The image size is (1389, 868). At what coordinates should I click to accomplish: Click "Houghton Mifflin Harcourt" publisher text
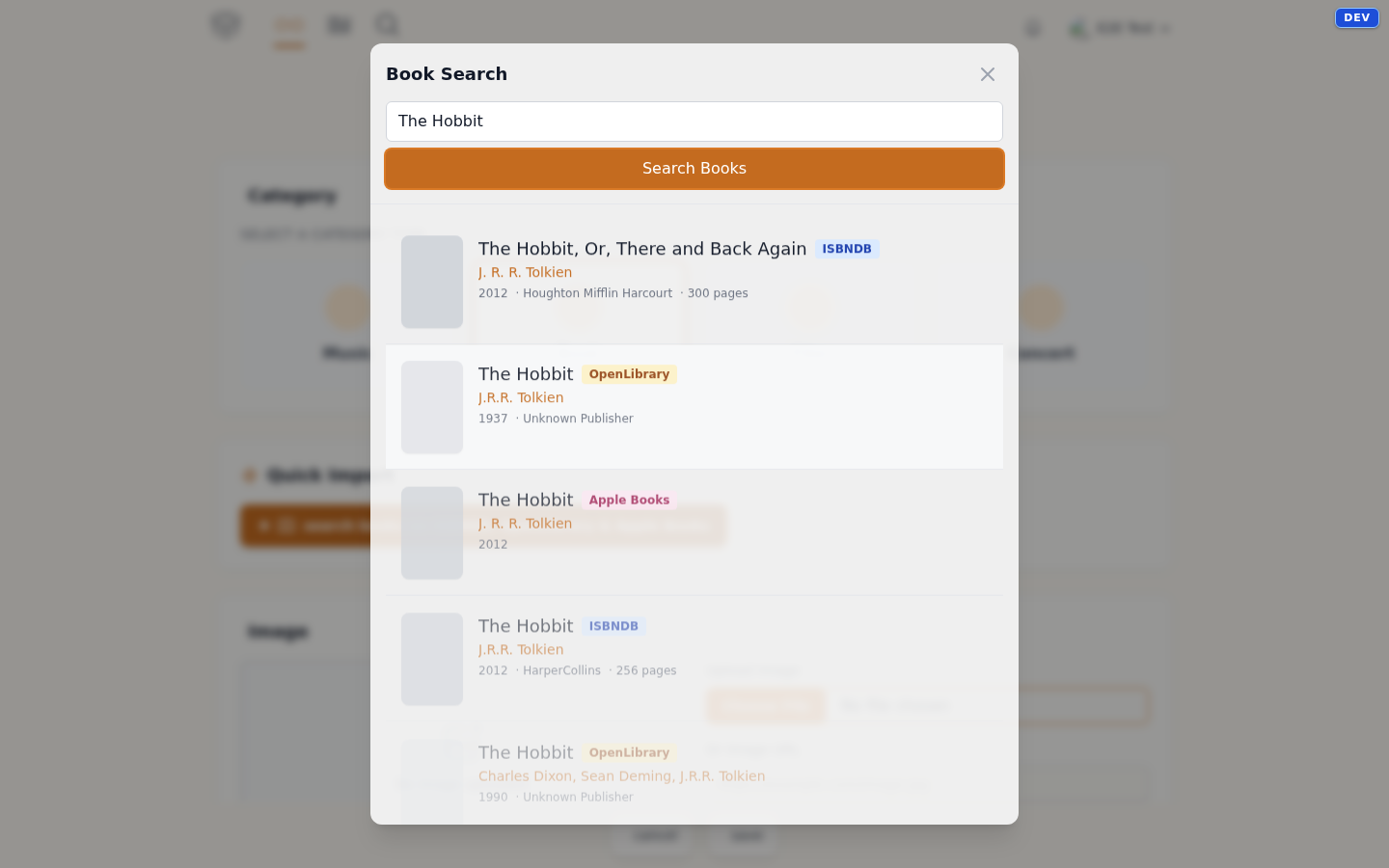[x=597, y=293]
